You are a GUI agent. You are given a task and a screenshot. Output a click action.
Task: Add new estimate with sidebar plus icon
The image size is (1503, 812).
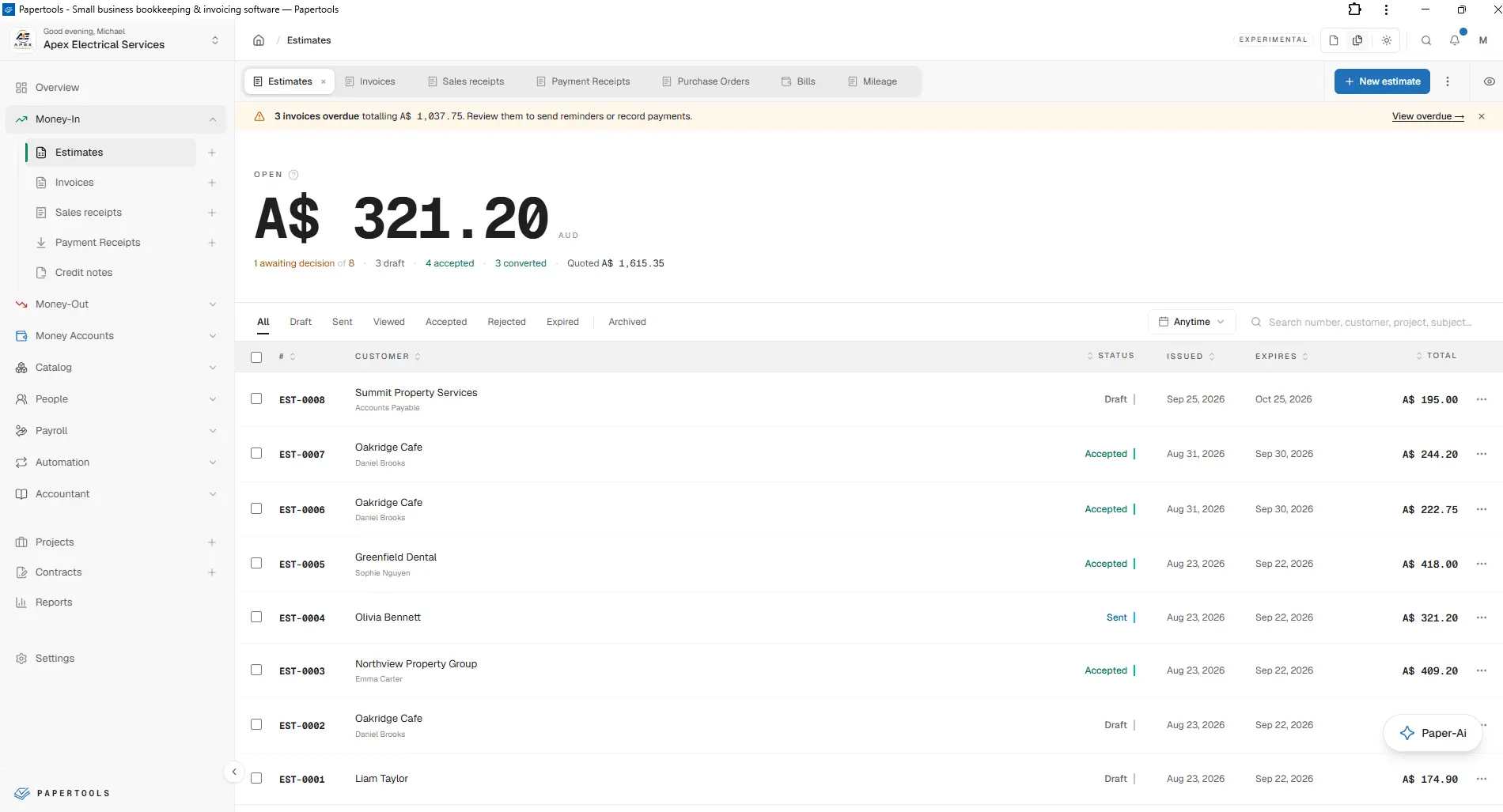click(212, 153)
